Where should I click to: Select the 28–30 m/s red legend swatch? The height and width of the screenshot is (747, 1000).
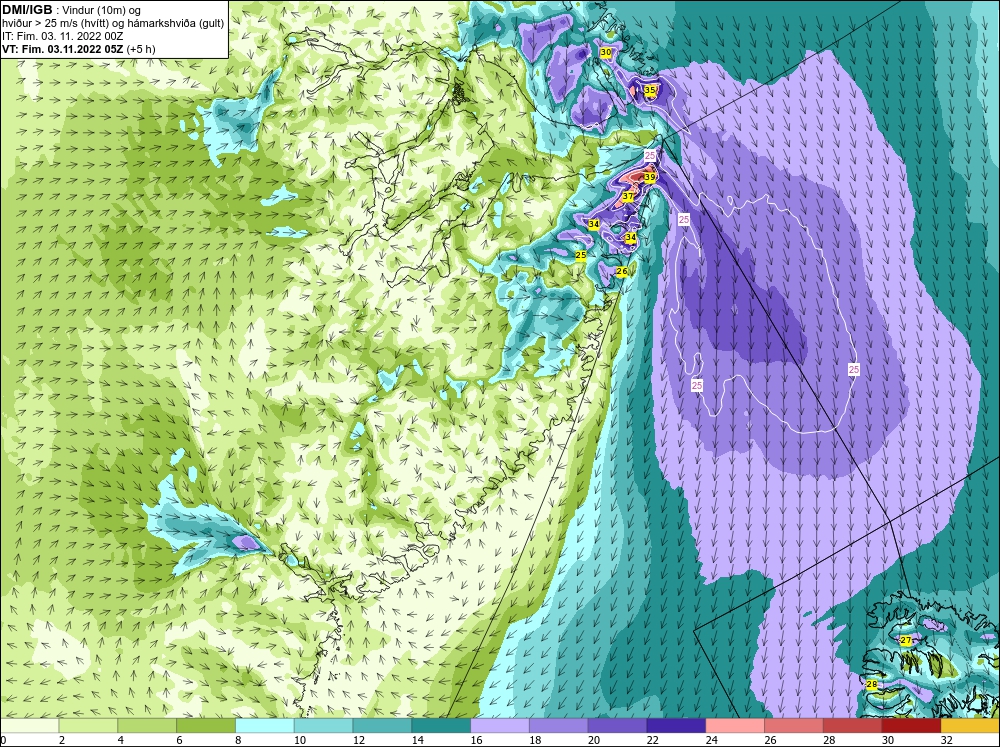(x=853, y=726)
